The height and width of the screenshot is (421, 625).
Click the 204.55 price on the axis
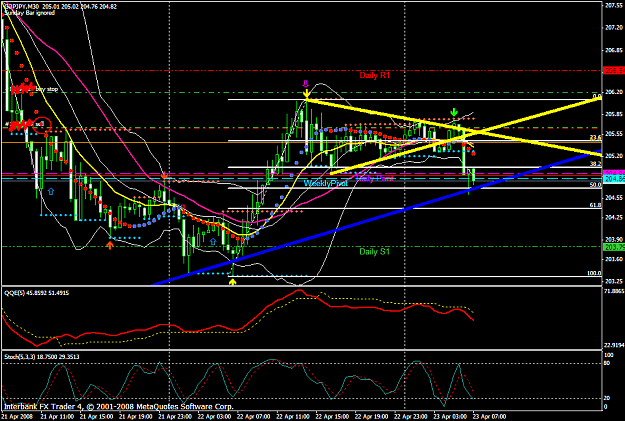coord(615,197)
